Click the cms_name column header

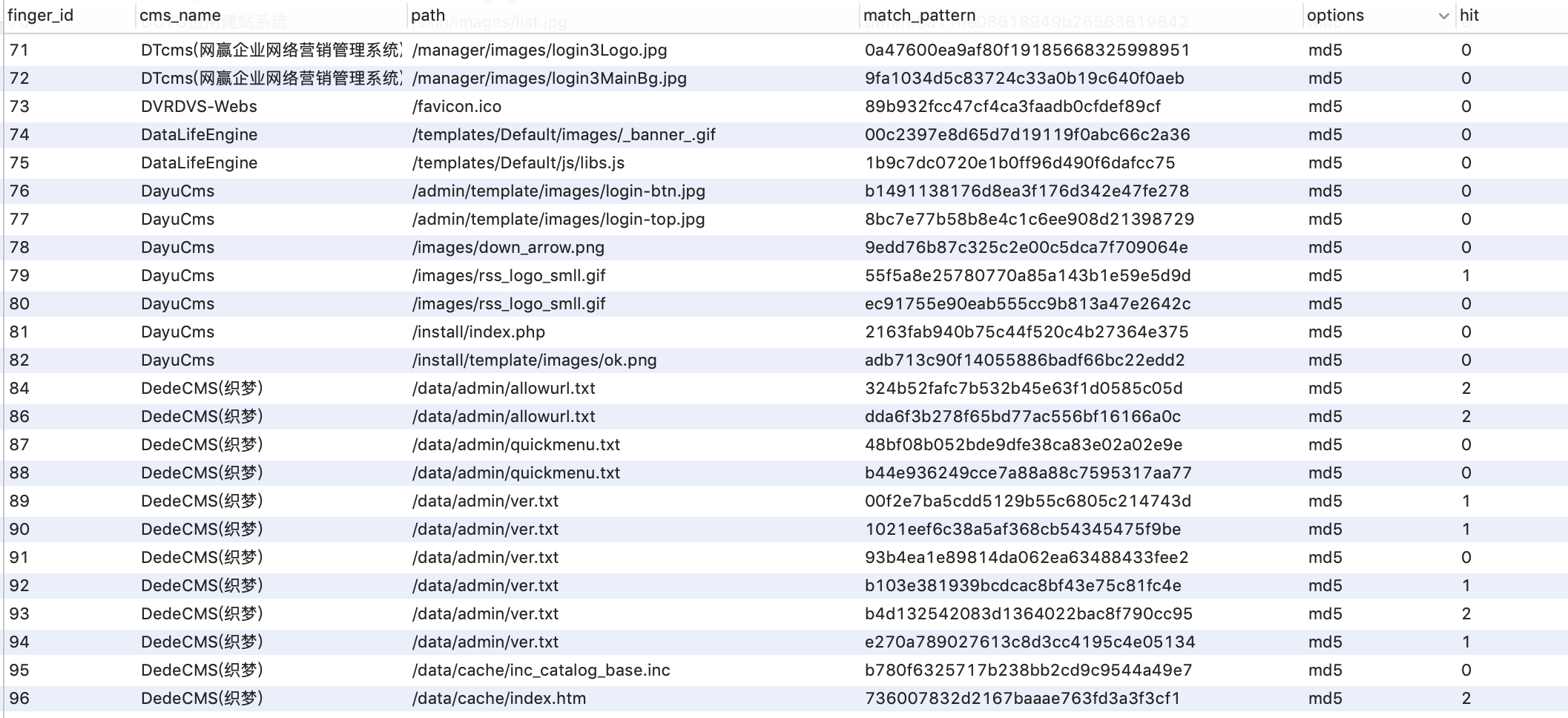coord(180,16)
